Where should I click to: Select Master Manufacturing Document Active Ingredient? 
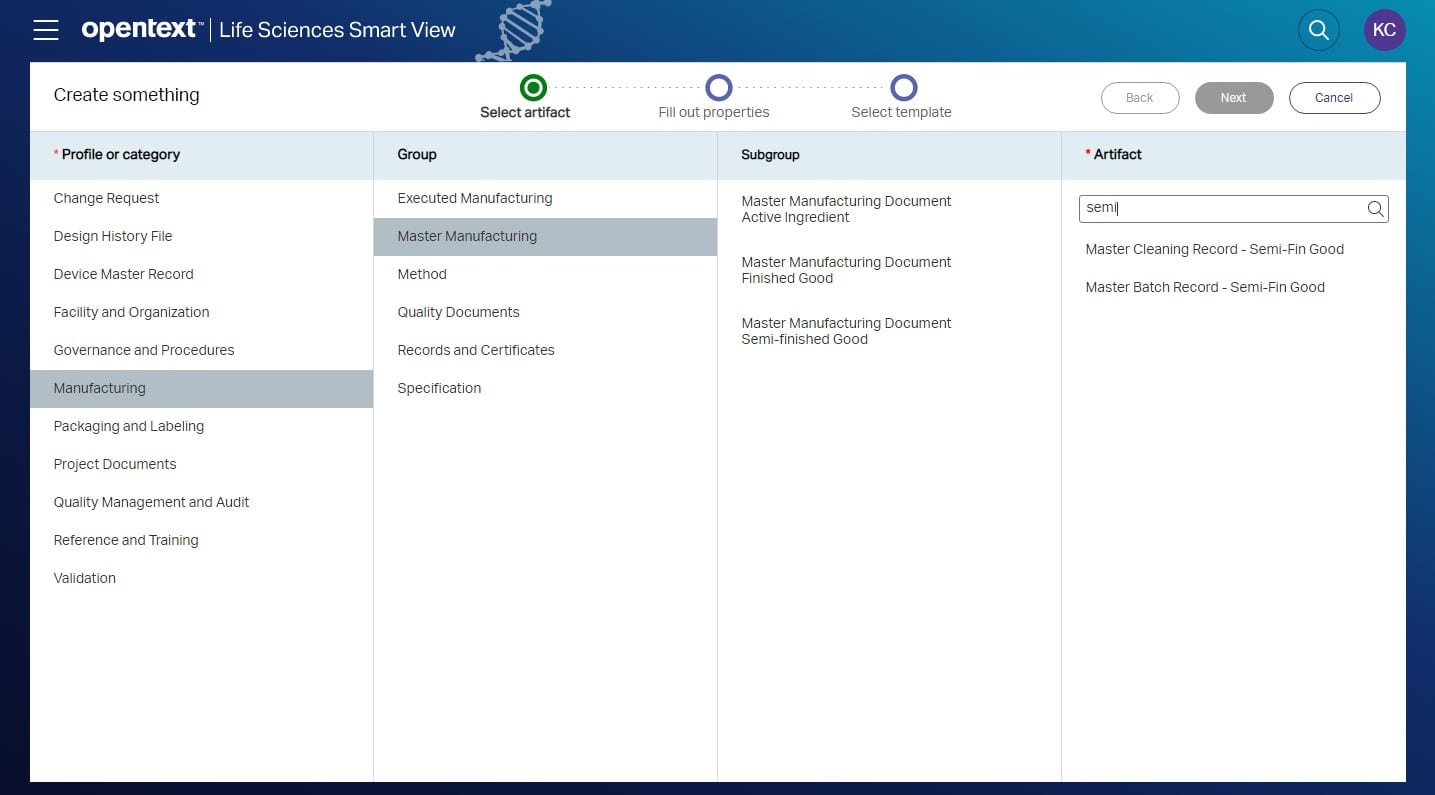846,209
